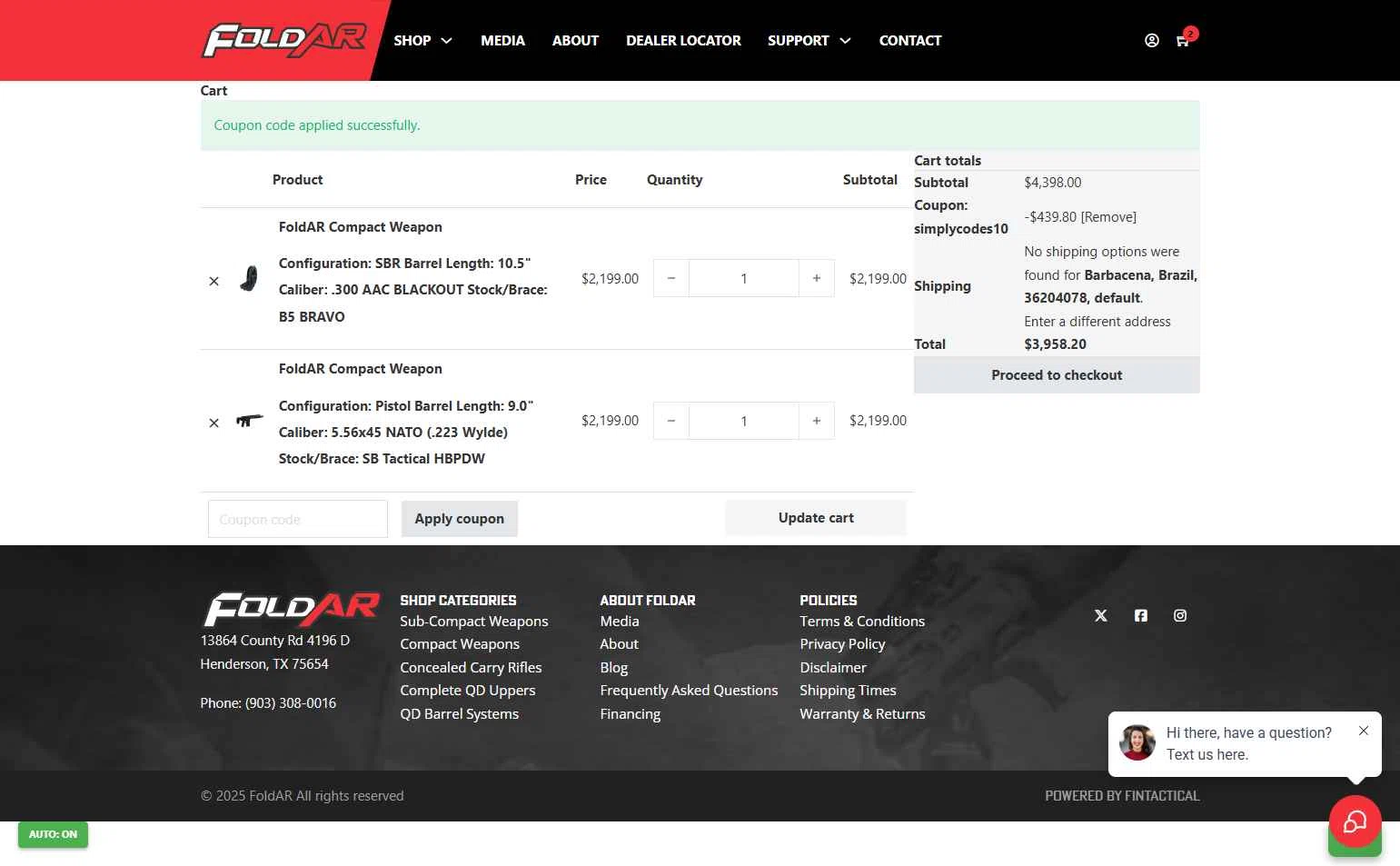Viewport: 1400px width, 866px height.
Task: Open first FoldAR Compact Weapon product title
Action: click(361, 227)
